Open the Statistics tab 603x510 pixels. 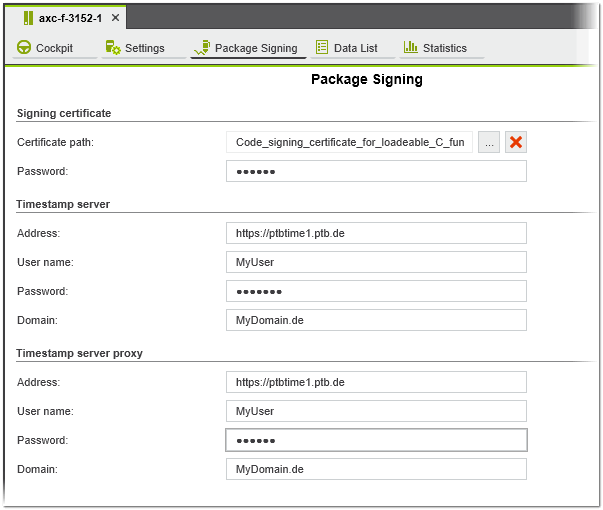tap(444, 48)
